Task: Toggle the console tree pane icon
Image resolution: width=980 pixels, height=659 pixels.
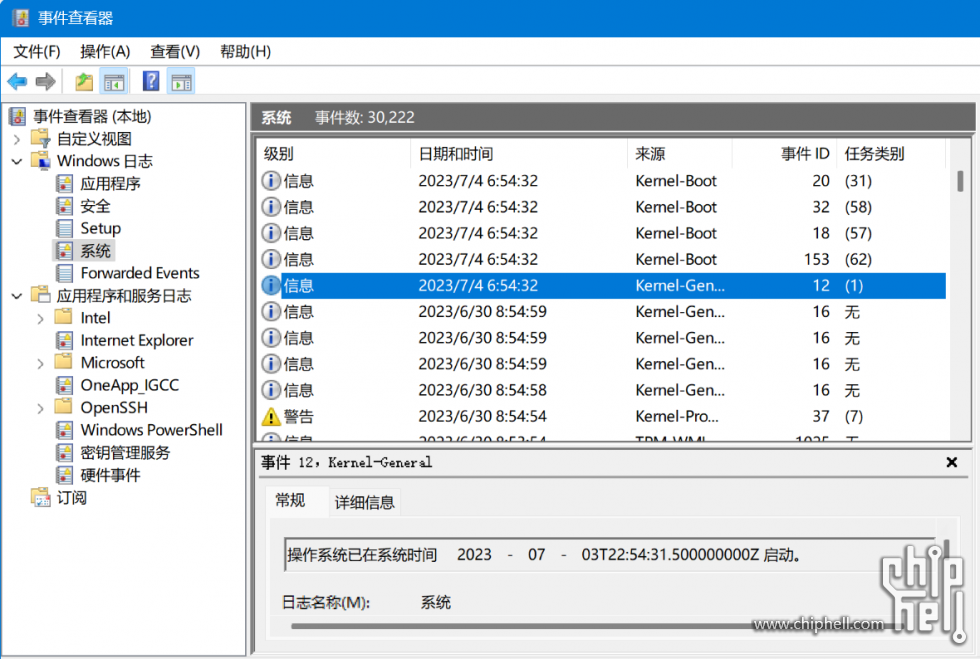Action: point(114,81)
